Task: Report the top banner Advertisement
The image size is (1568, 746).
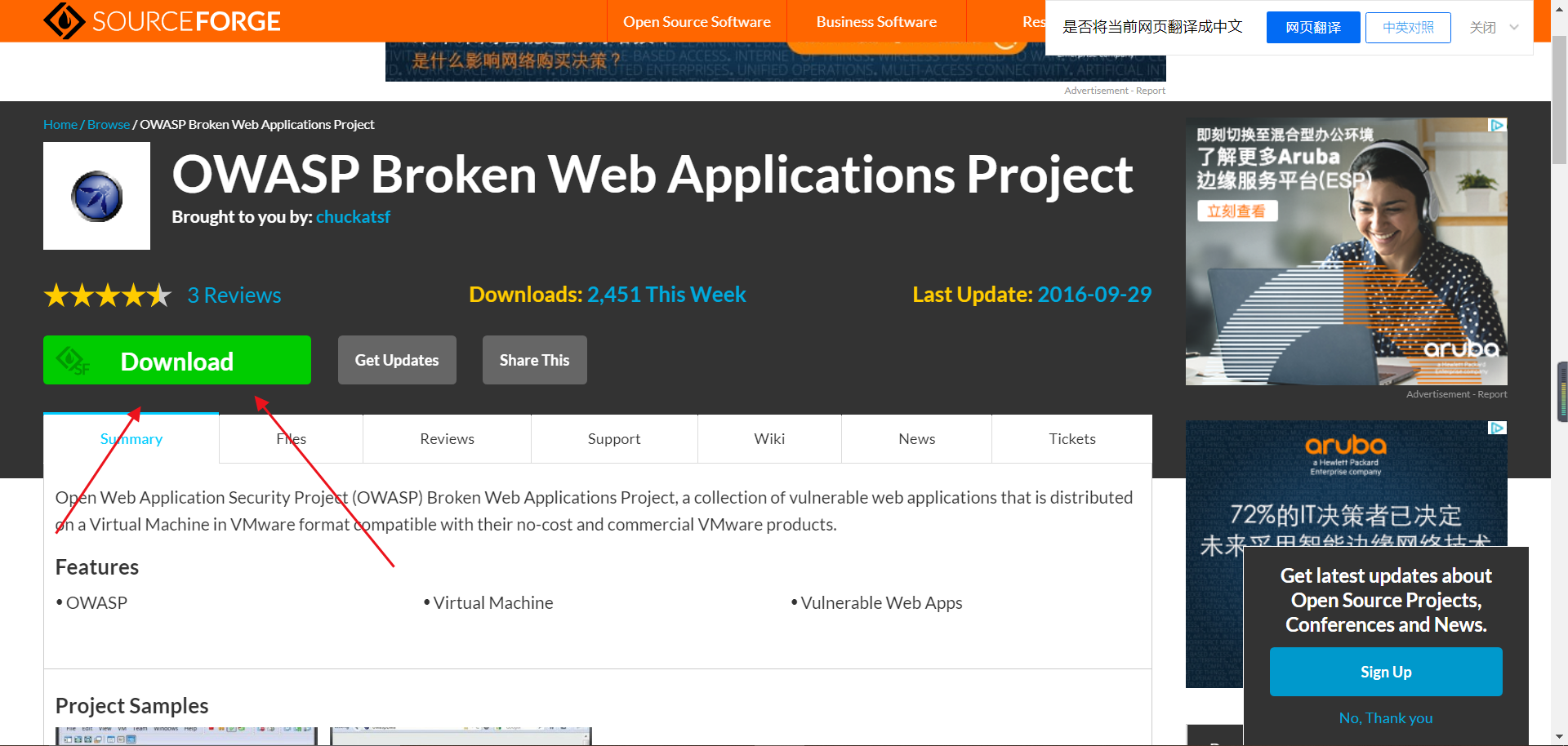Action: (x=1151, y=91)
